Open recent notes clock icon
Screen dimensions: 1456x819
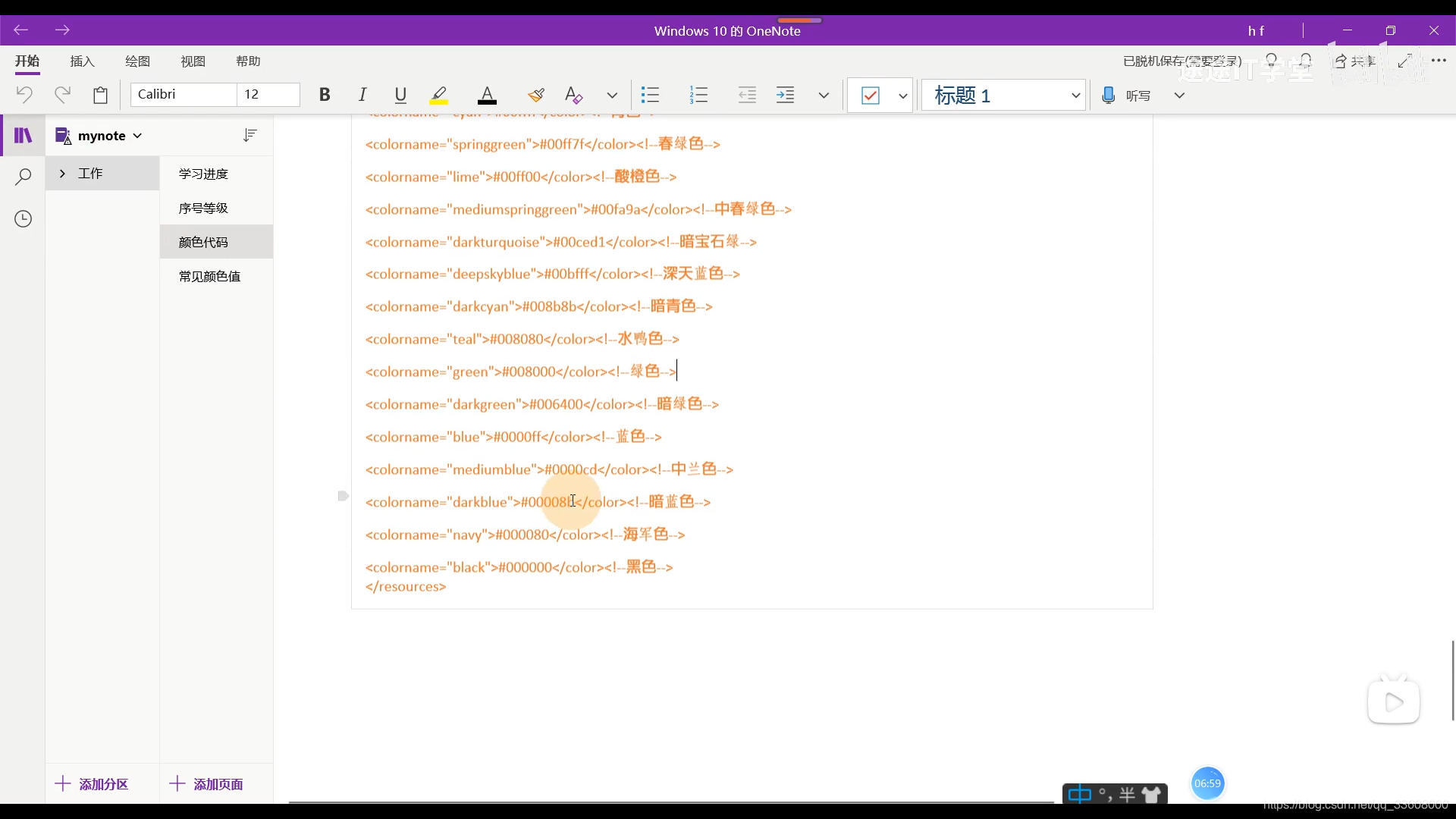pyautogui.click(x=24, y=219)
